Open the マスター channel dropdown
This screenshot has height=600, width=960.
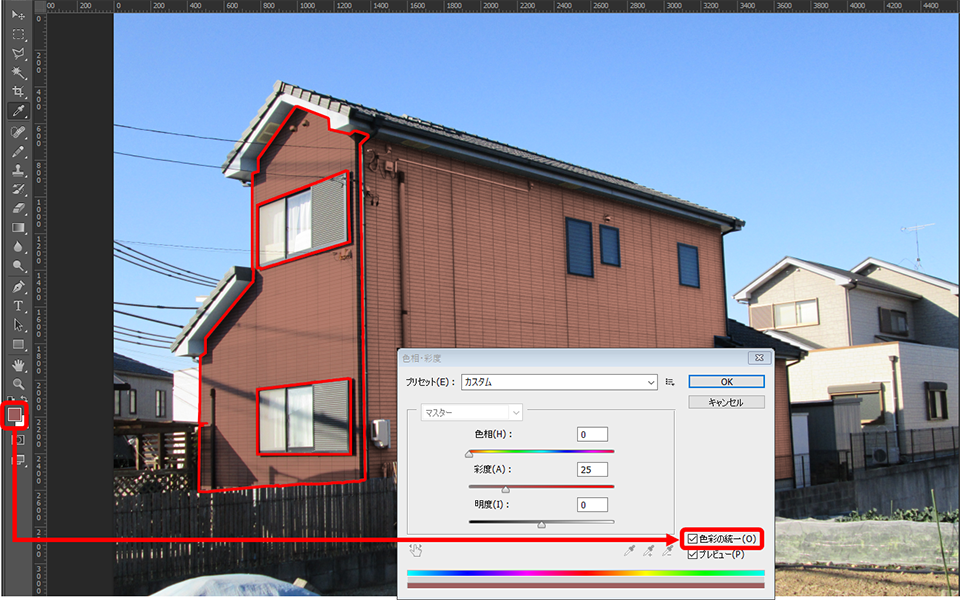point(471,413)
